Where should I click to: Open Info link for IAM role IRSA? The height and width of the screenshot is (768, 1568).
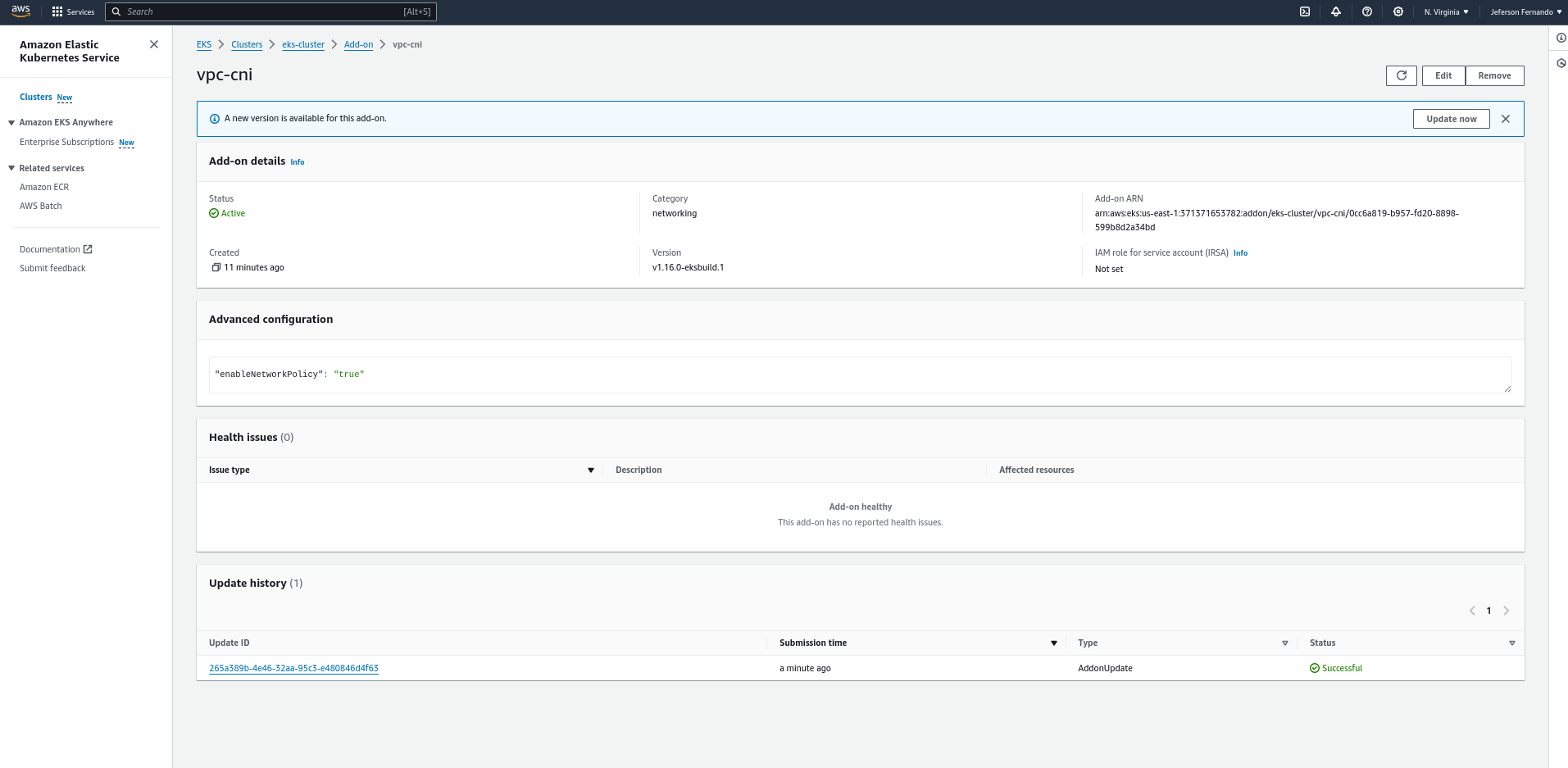pos(1240,253)
